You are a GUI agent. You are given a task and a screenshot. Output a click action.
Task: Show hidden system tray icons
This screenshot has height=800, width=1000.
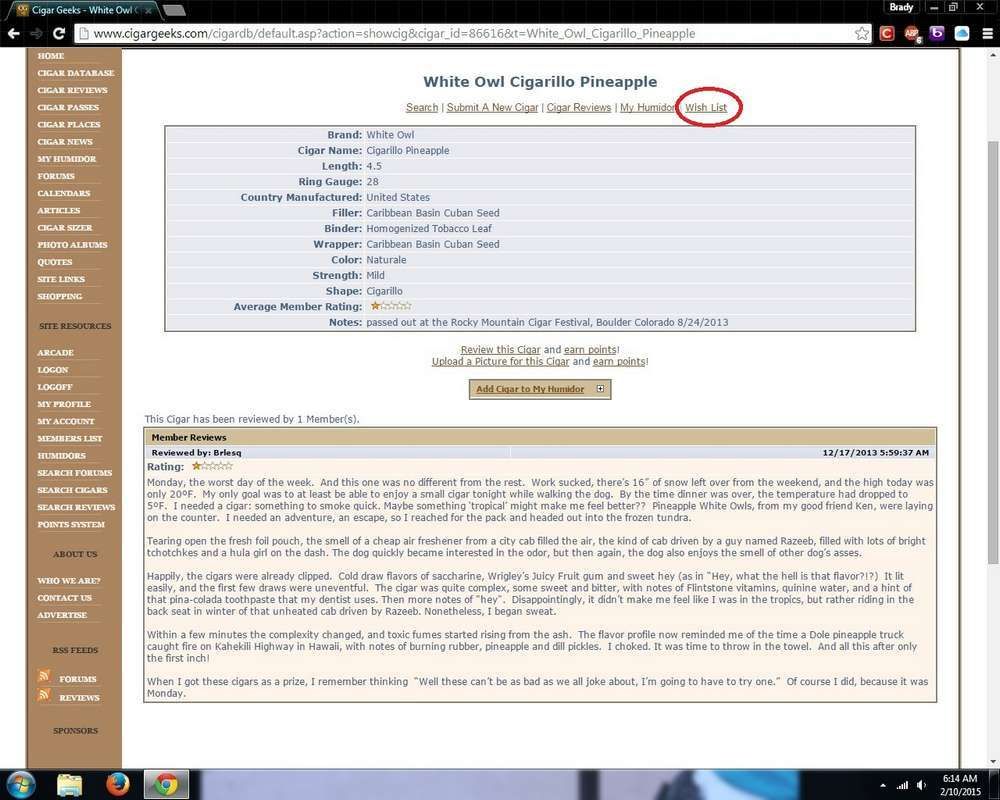pyautogui.click(x=883, y=785)
